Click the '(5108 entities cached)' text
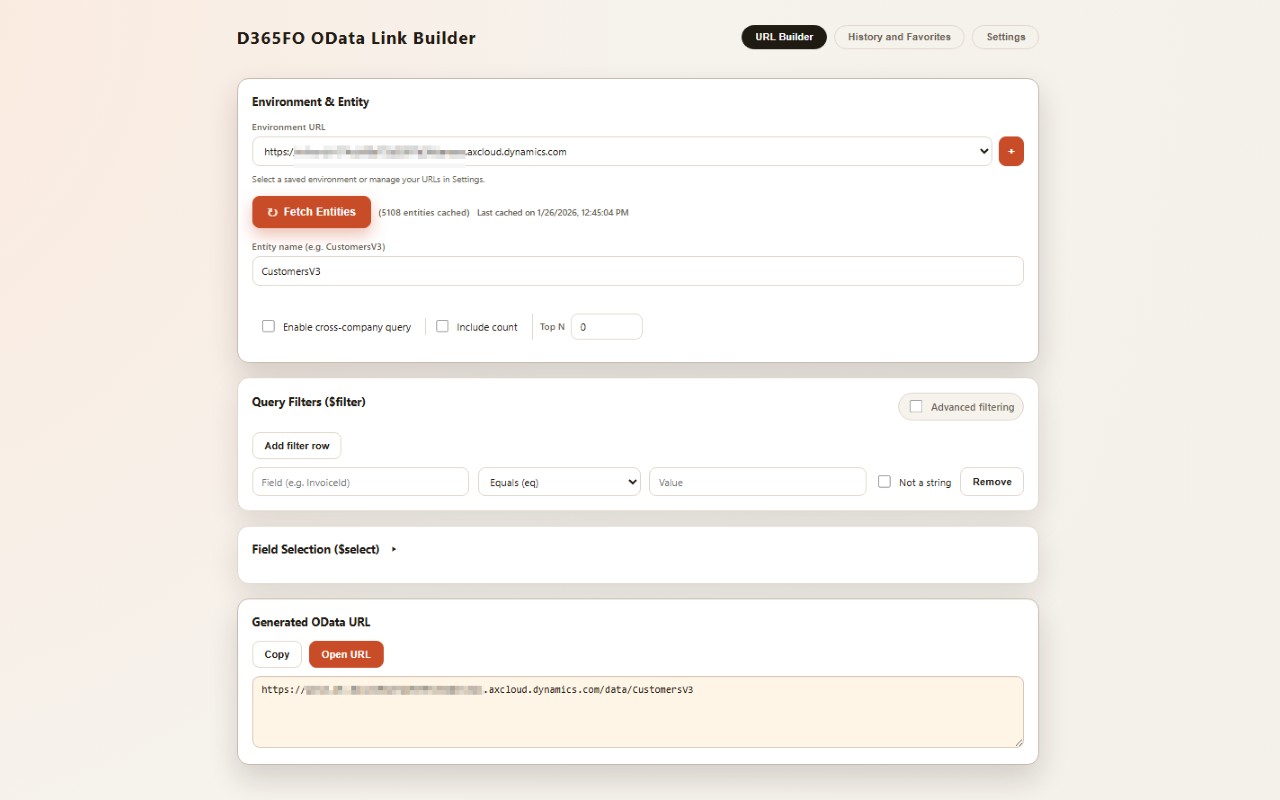 point(424,213)
